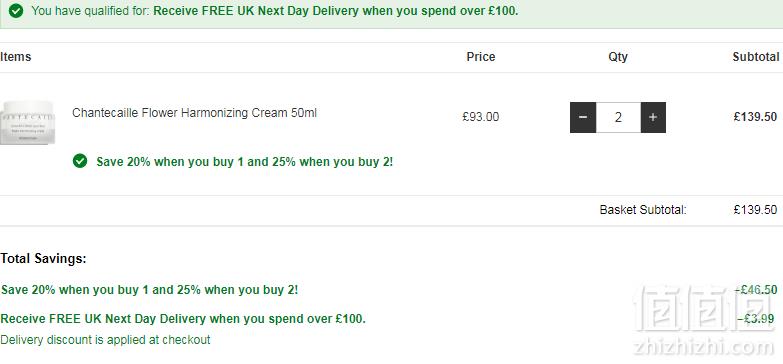Click the Subtotal column header
The height and width of the screenshot is (364, 783).
(756, 57)
